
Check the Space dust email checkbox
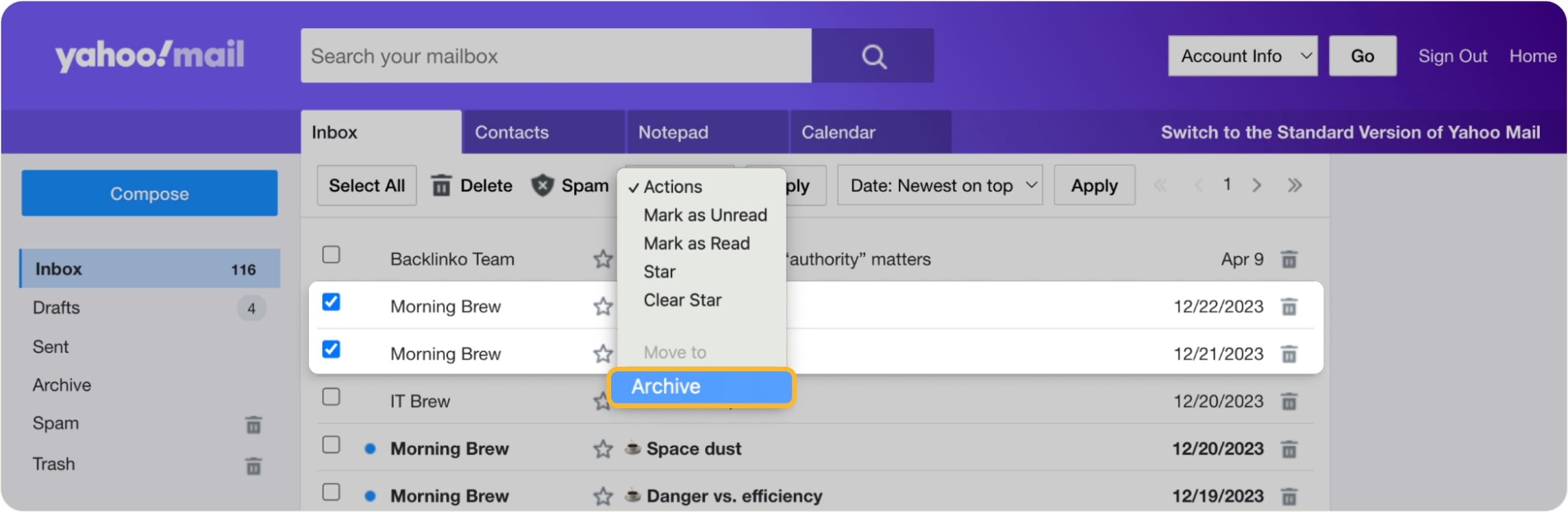331,445
